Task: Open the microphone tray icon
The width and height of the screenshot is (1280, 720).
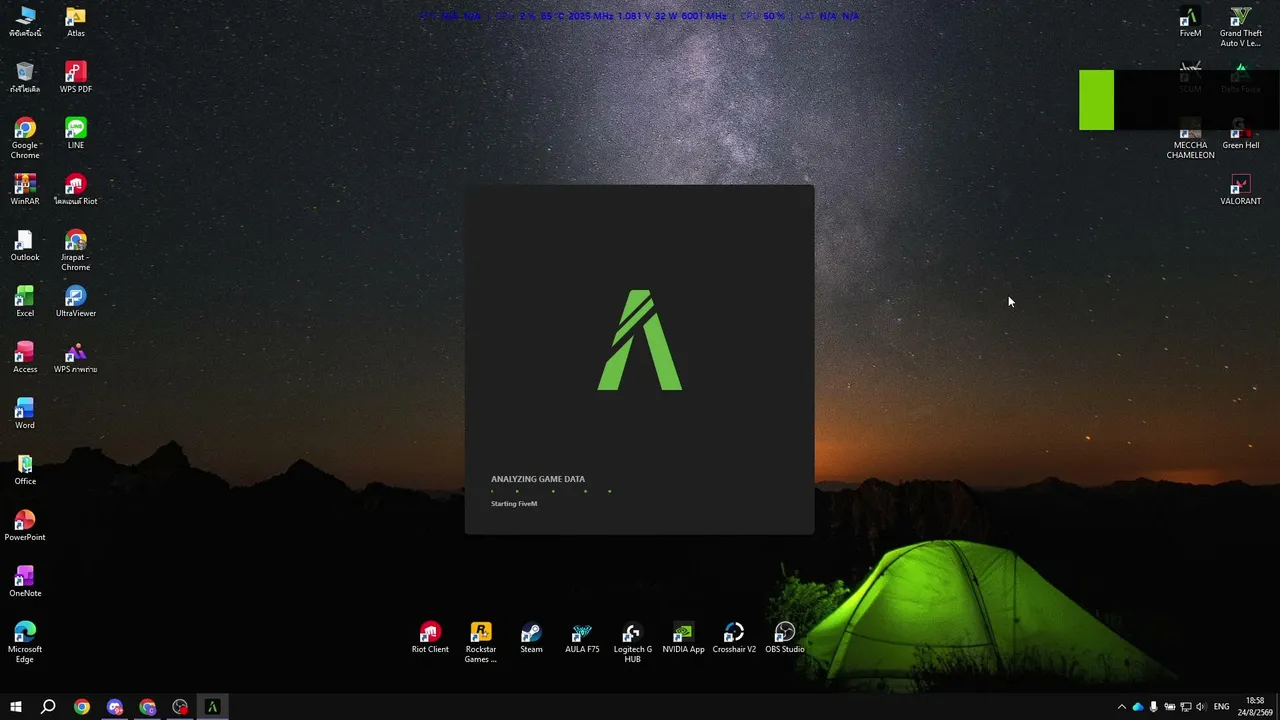Action: click(1153, 707)
